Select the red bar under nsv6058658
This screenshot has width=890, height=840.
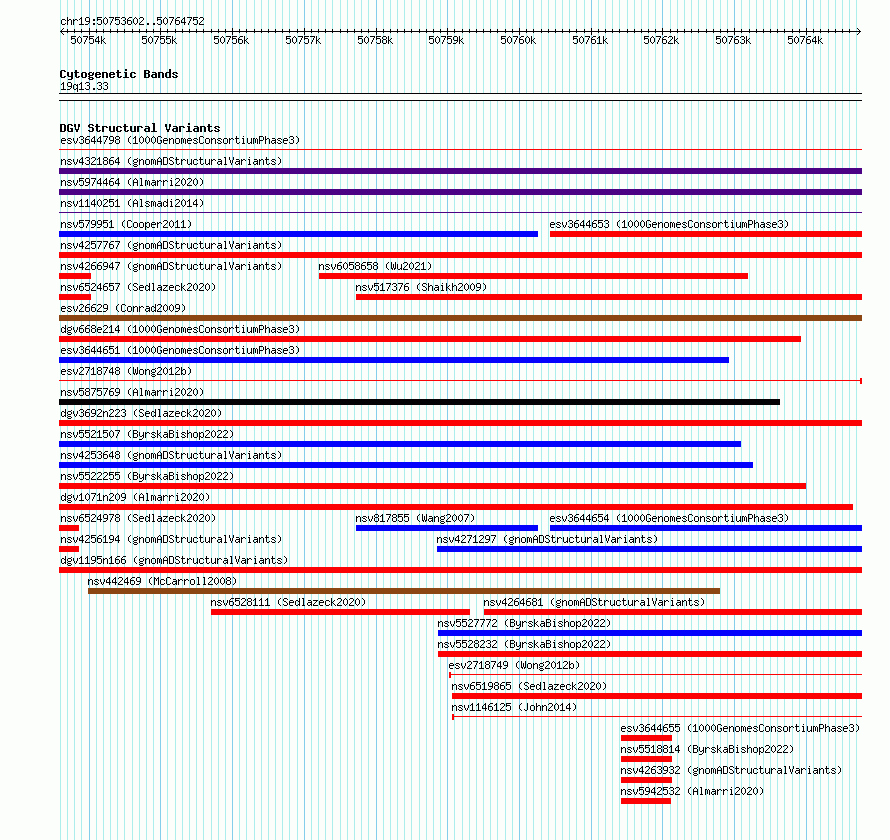[534, 276]
